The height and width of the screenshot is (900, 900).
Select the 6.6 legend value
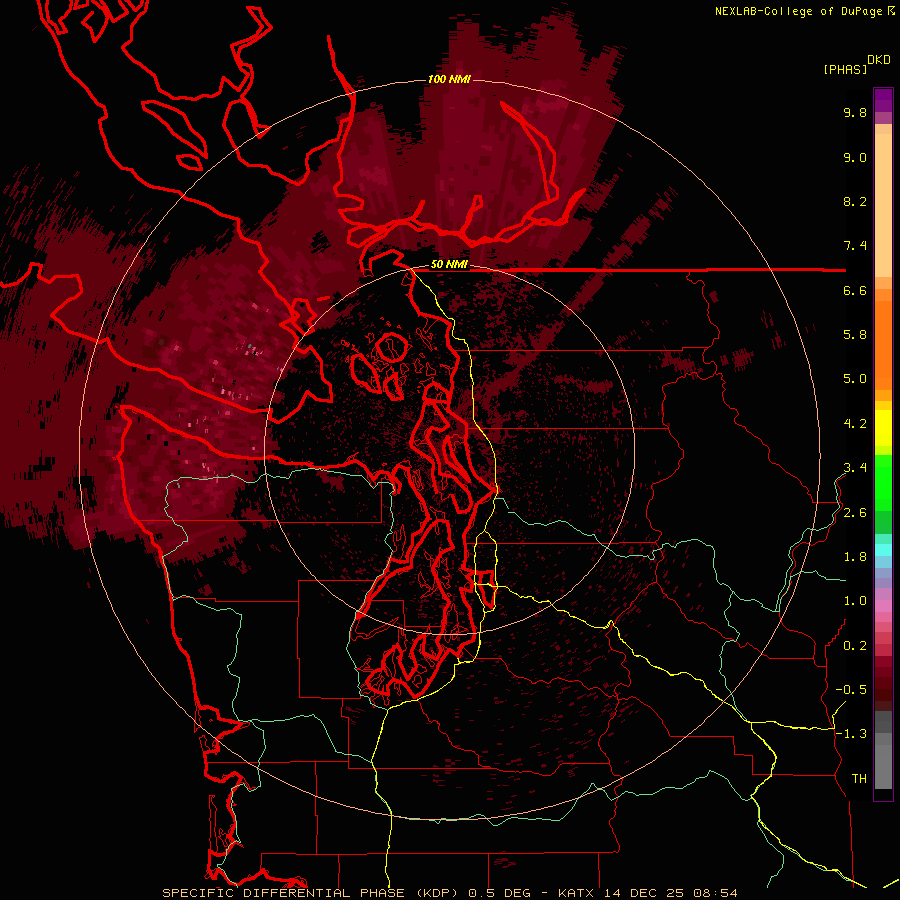coord(855,290)
